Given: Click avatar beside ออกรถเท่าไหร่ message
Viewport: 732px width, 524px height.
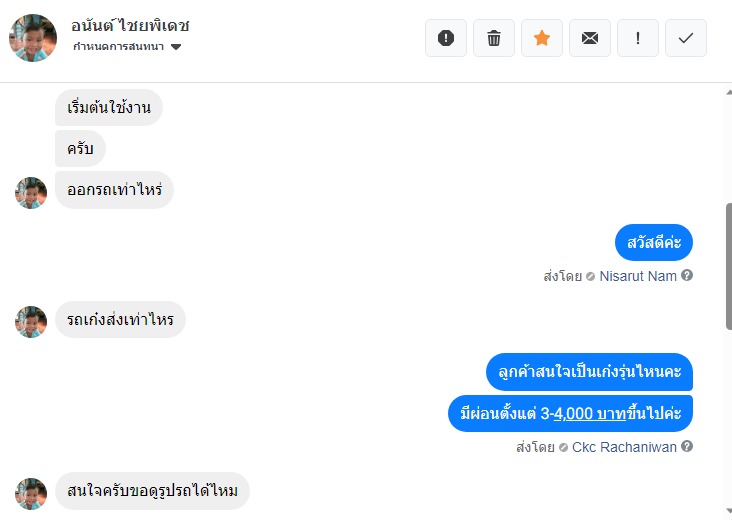Looking at the screenshot, I should 31,192.
